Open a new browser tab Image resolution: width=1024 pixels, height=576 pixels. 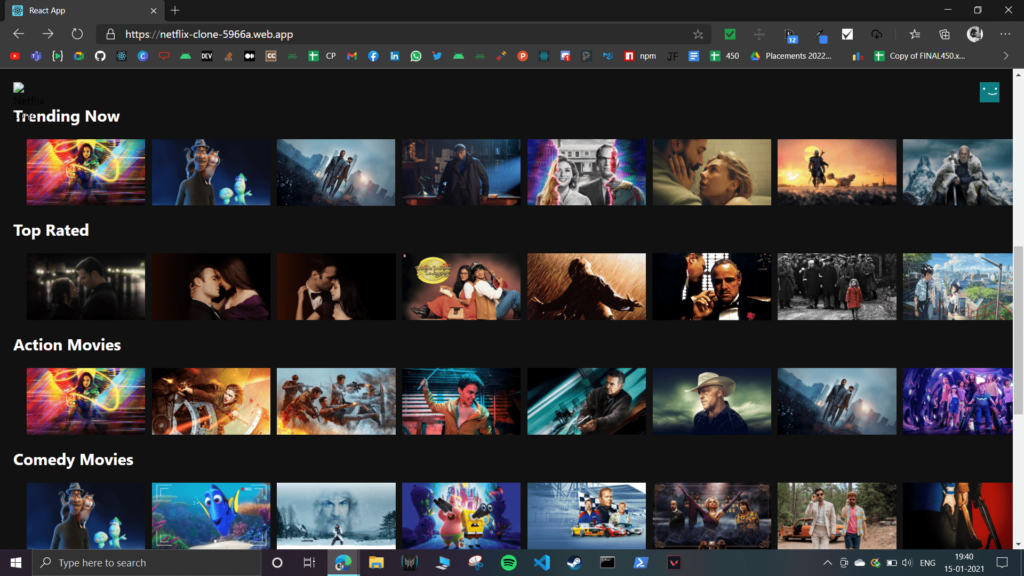tap(175, 10)
